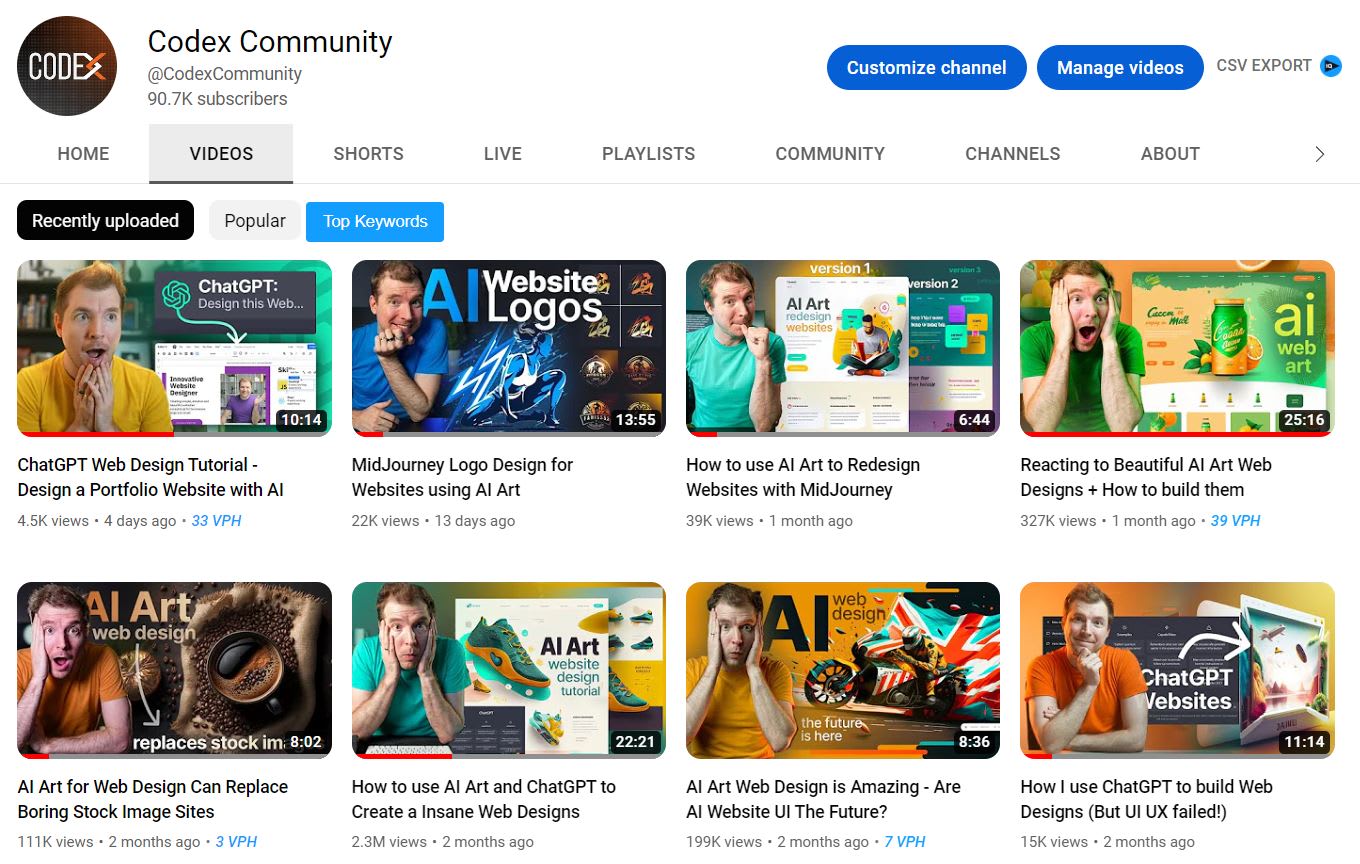Open ChatGPT Web Design Tutorial thumbnail

pos(174,348)
